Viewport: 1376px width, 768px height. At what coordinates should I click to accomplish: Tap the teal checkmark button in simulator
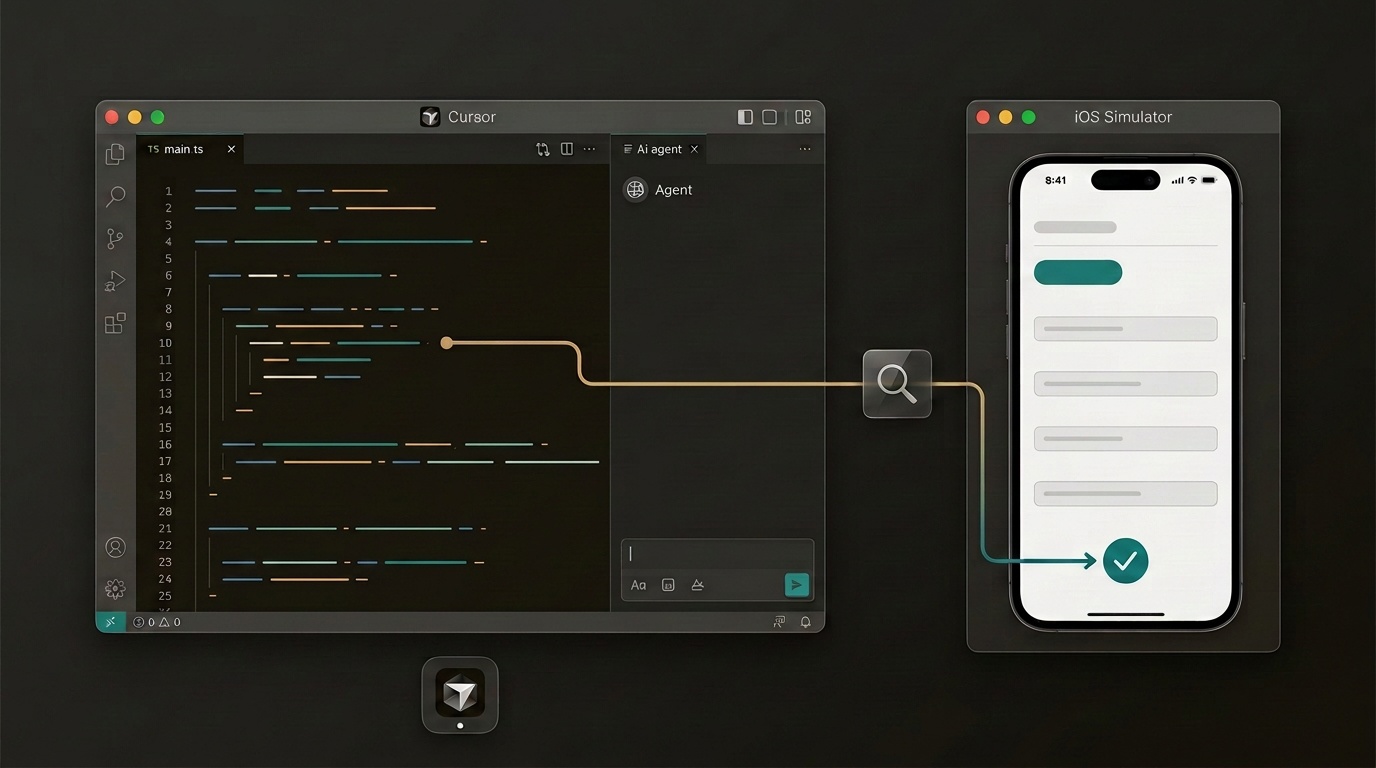[1125, 561]
